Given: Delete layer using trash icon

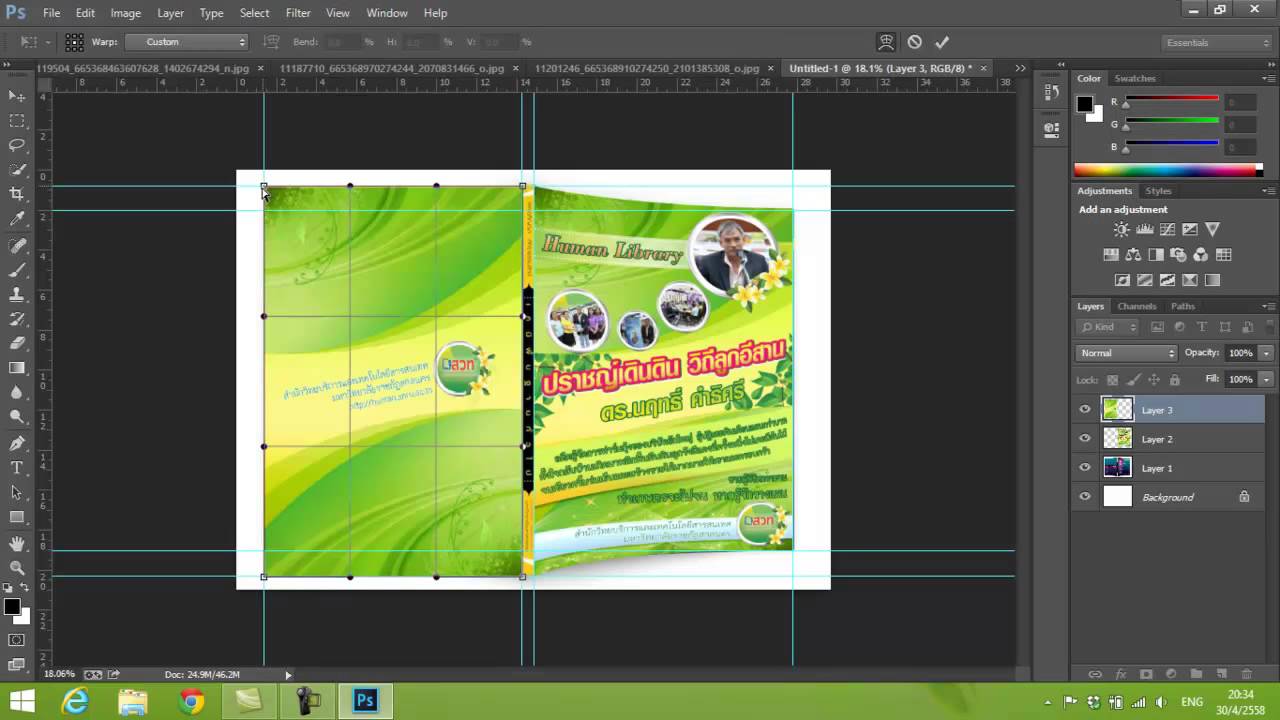Looking at the screenshot, I should (1246, 675).
